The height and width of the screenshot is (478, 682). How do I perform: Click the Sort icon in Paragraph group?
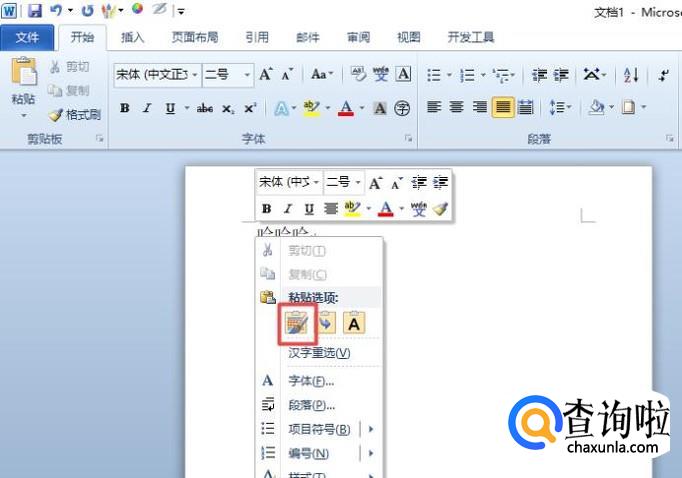click(x=631, y=75)
